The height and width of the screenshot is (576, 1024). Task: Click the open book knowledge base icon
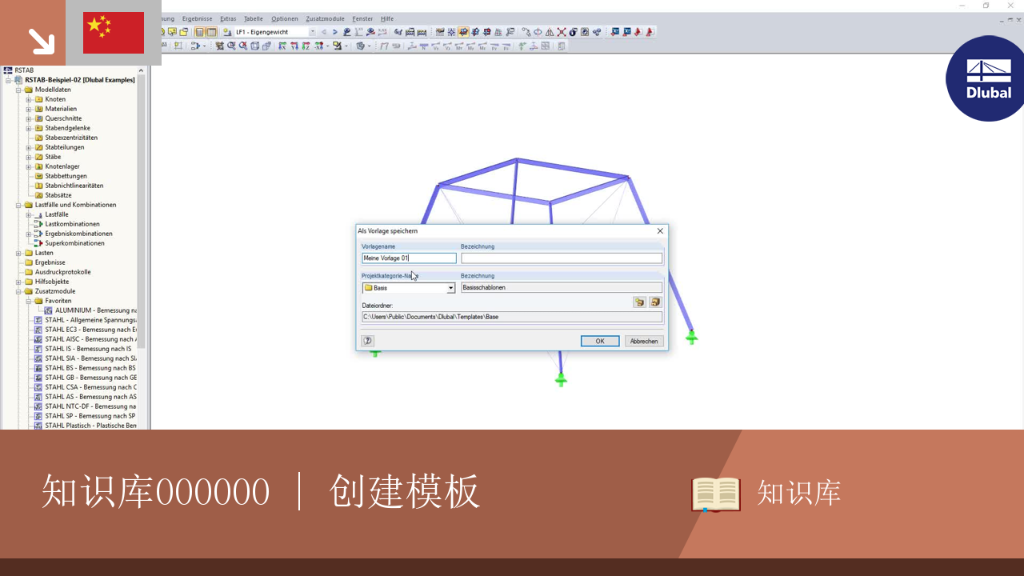tap(716, 494)
